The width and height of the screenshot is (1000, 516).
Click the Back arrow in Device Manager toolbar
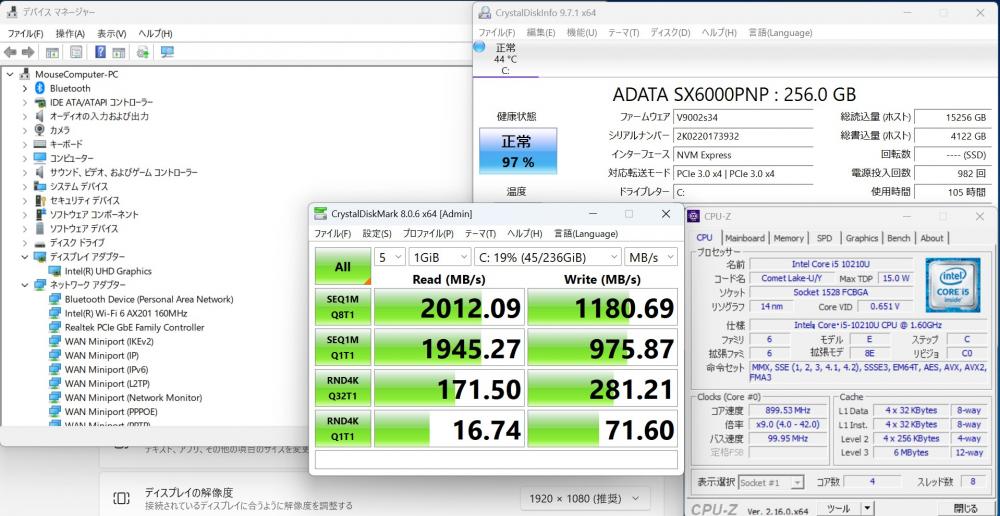10,52
